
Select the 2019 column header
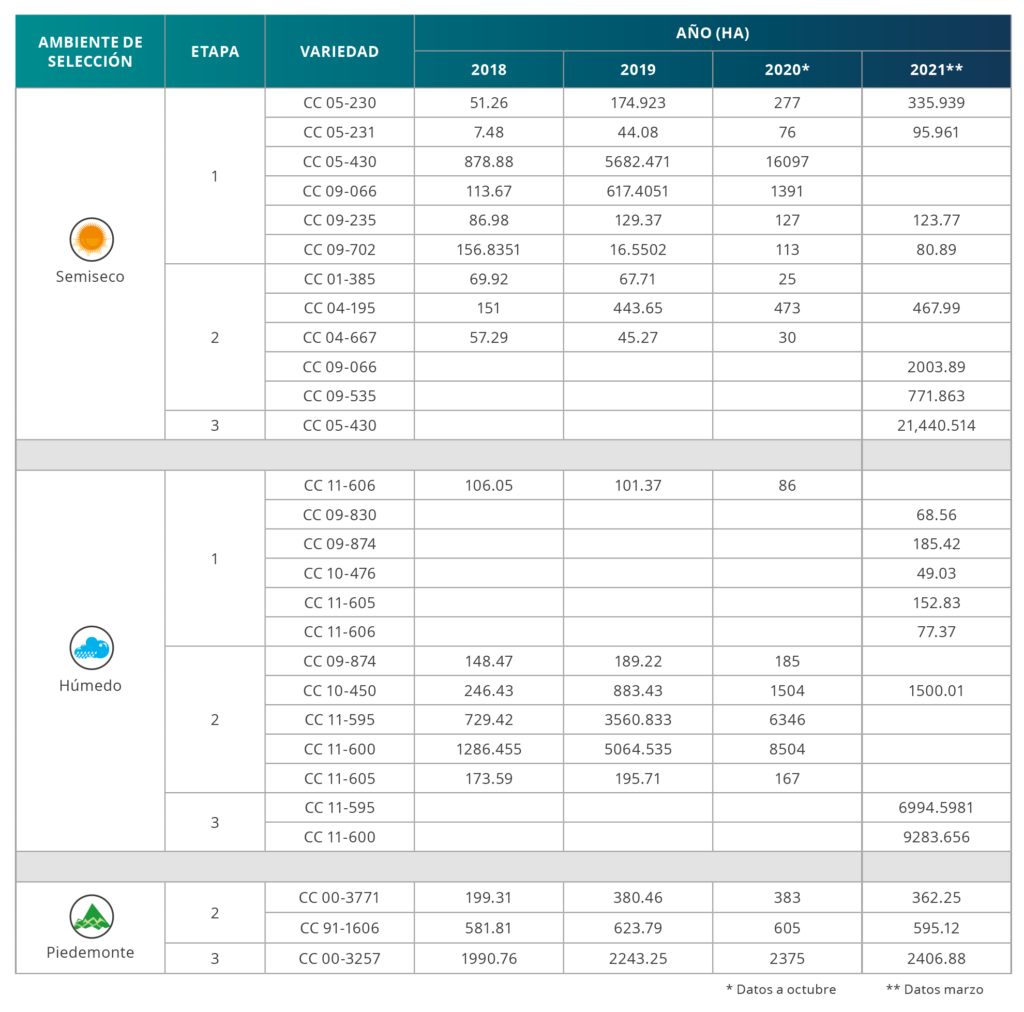638,69
